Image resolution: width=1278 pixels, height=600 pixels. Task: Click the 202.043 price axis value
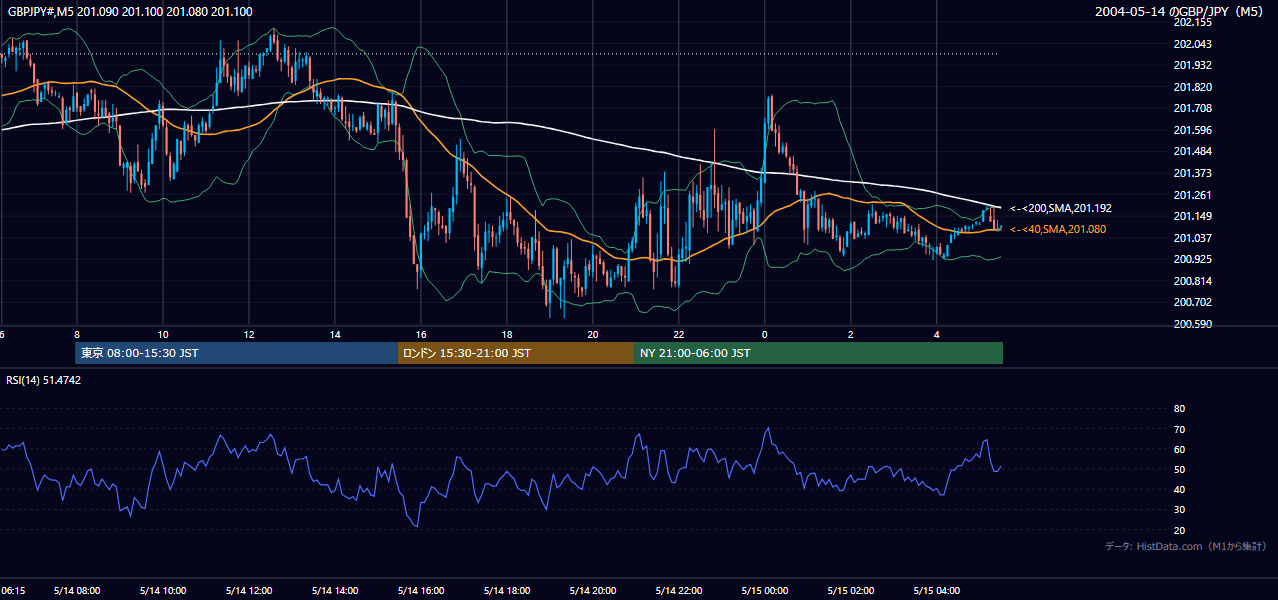[x=1192, y=44]
